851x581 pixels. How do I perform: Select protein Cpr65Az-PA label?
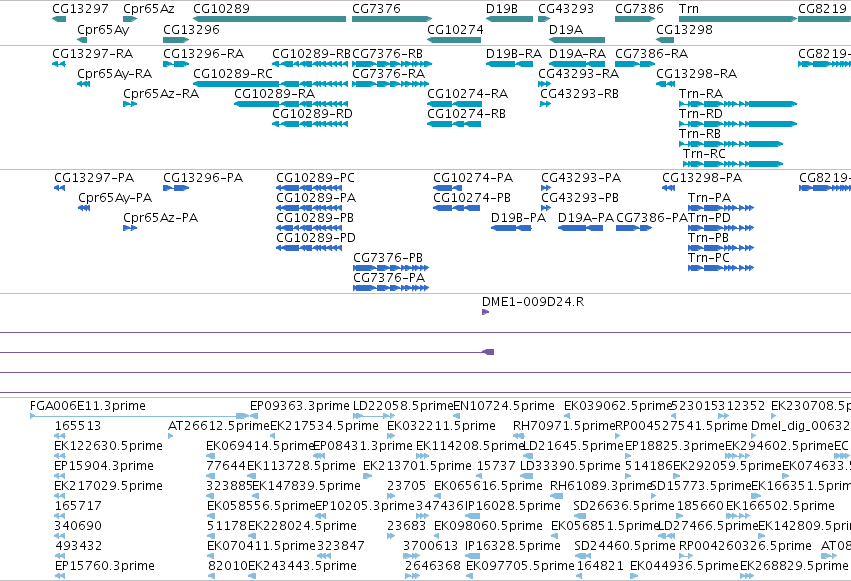[161, 218]
